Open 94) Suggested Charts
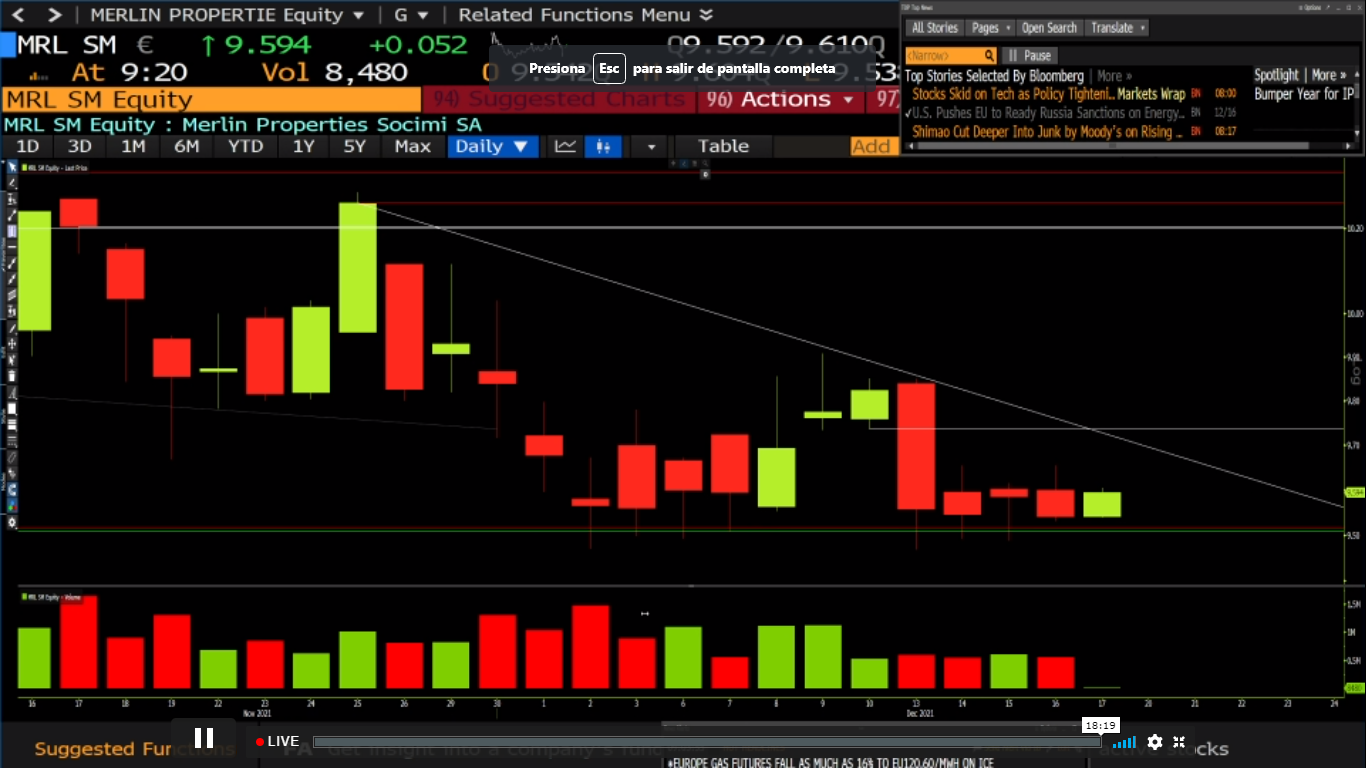Image resolution: width=1366 pixels, height=768 pixels. pyautogui.click(x=561, y=99)
